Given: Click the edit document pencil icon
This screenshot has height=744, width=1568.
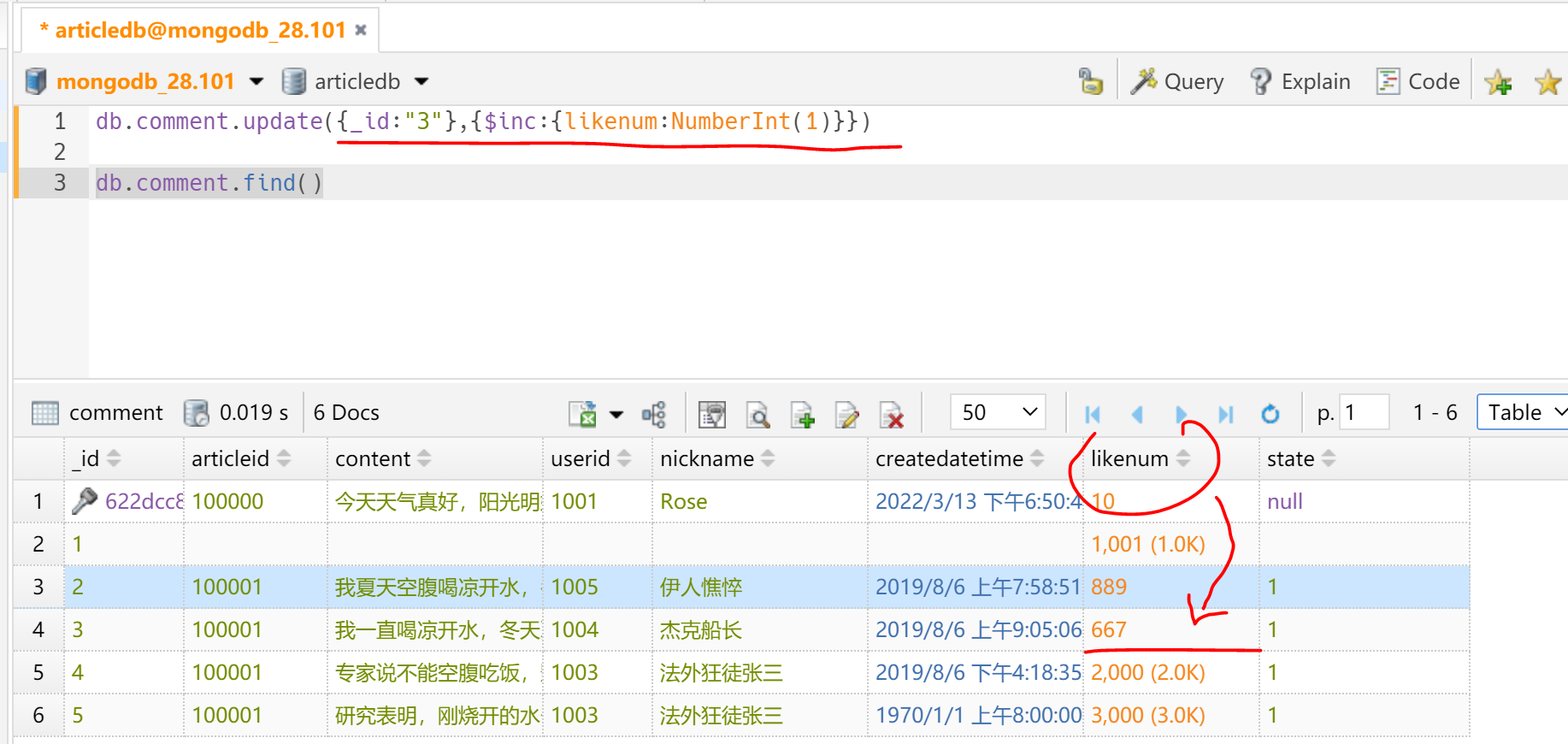Looking at the screenshot, I should [846, 416].
